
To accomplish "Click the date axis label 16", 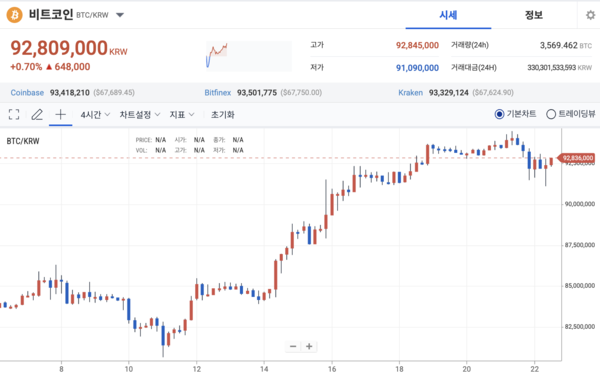I will click(x=332, y=369).
